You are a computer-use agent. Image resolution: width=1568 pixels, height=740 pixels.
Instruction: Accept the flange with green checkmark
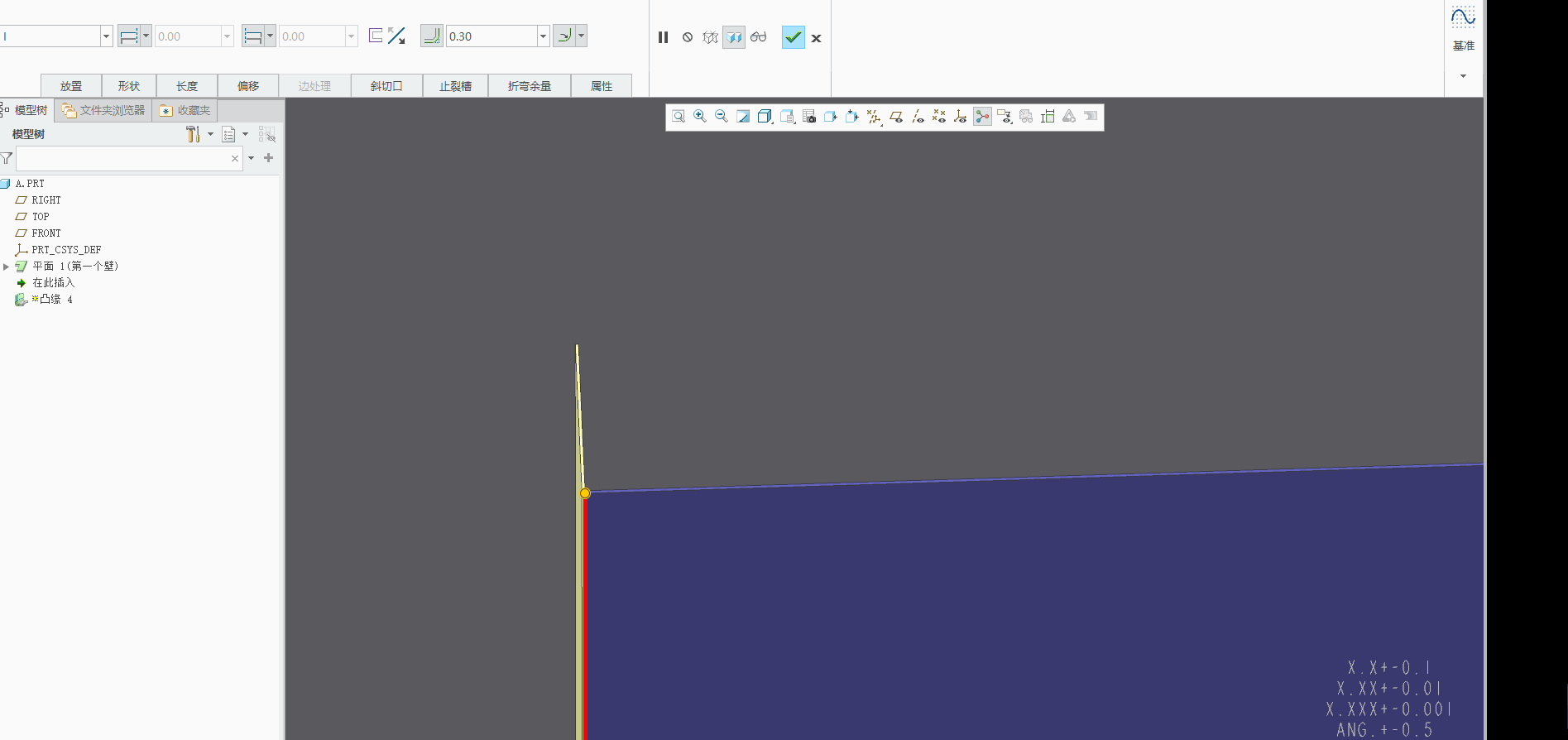click(794, 37)
